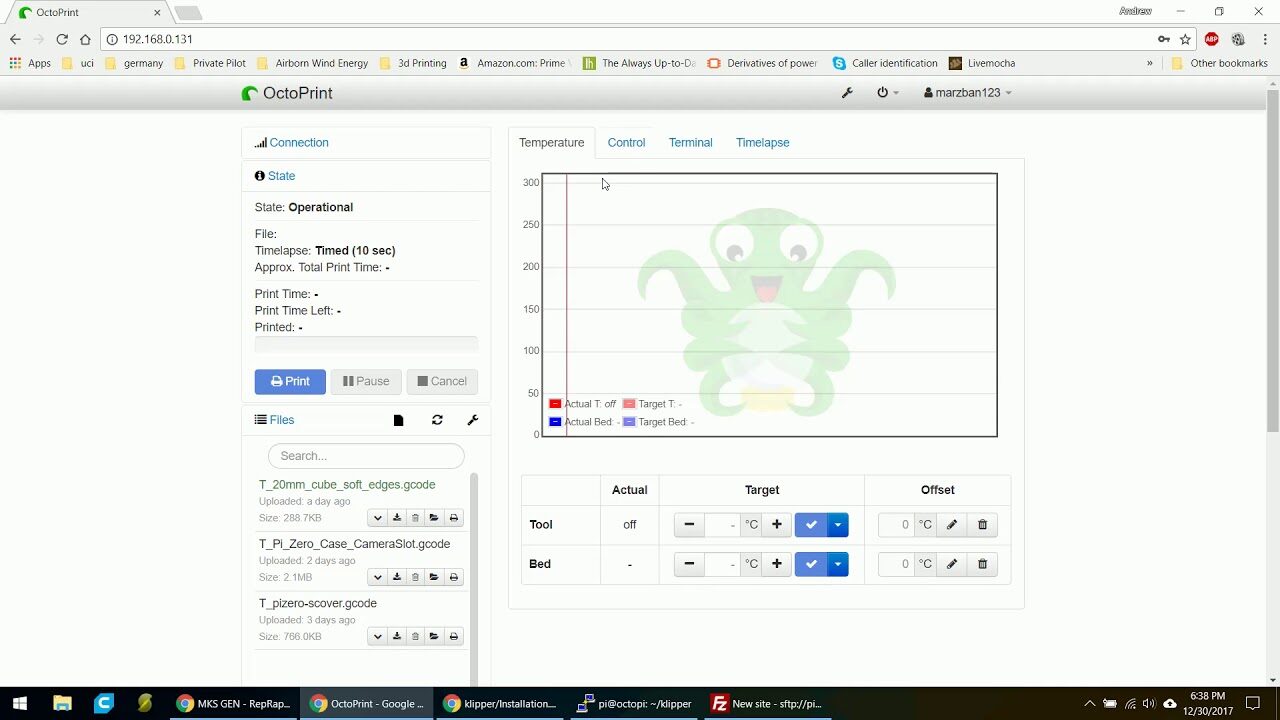Switch to the Timelapse tab
The width and height of the screenshot is (1280, 720).
coord(762,143)
